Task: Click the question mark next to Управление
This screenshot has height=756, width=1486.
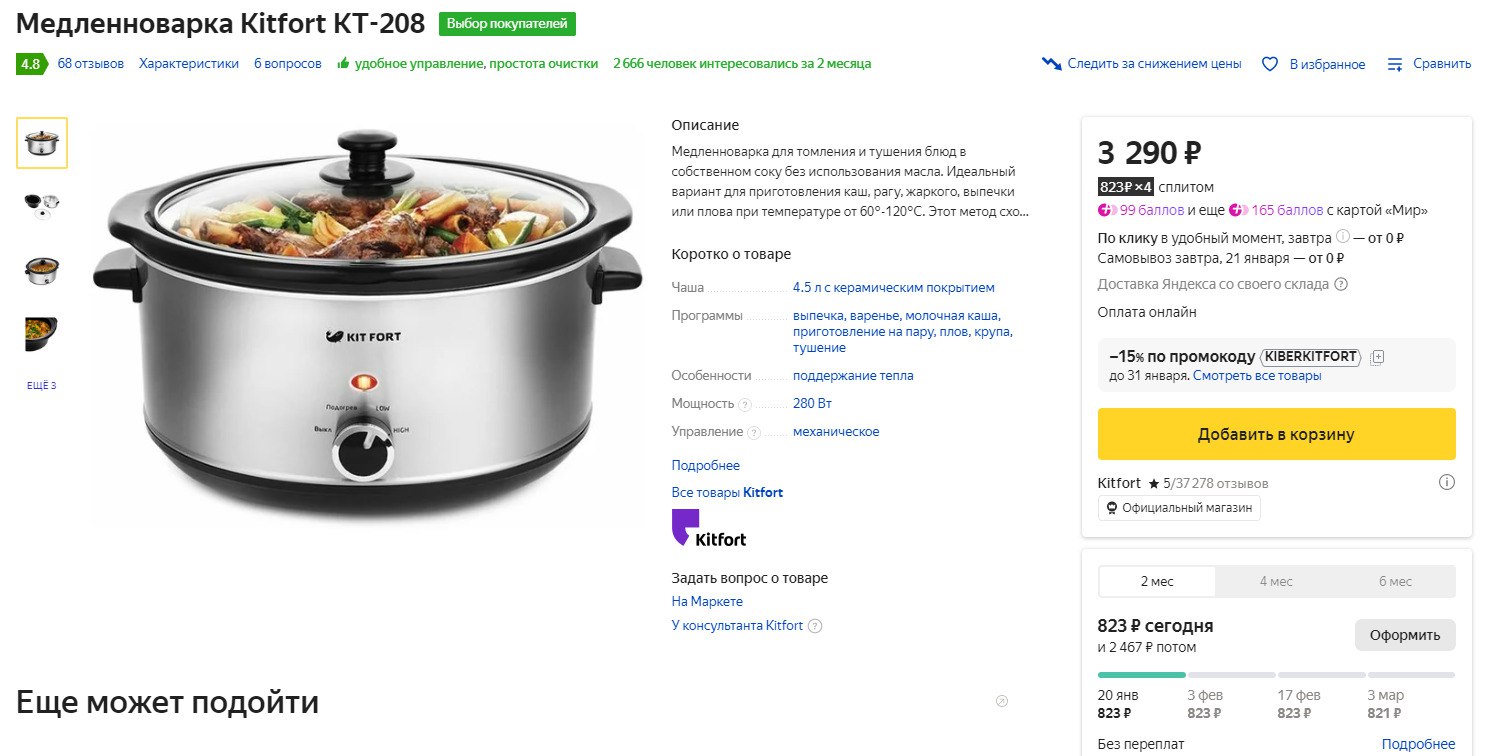Action: coord(754,432)
